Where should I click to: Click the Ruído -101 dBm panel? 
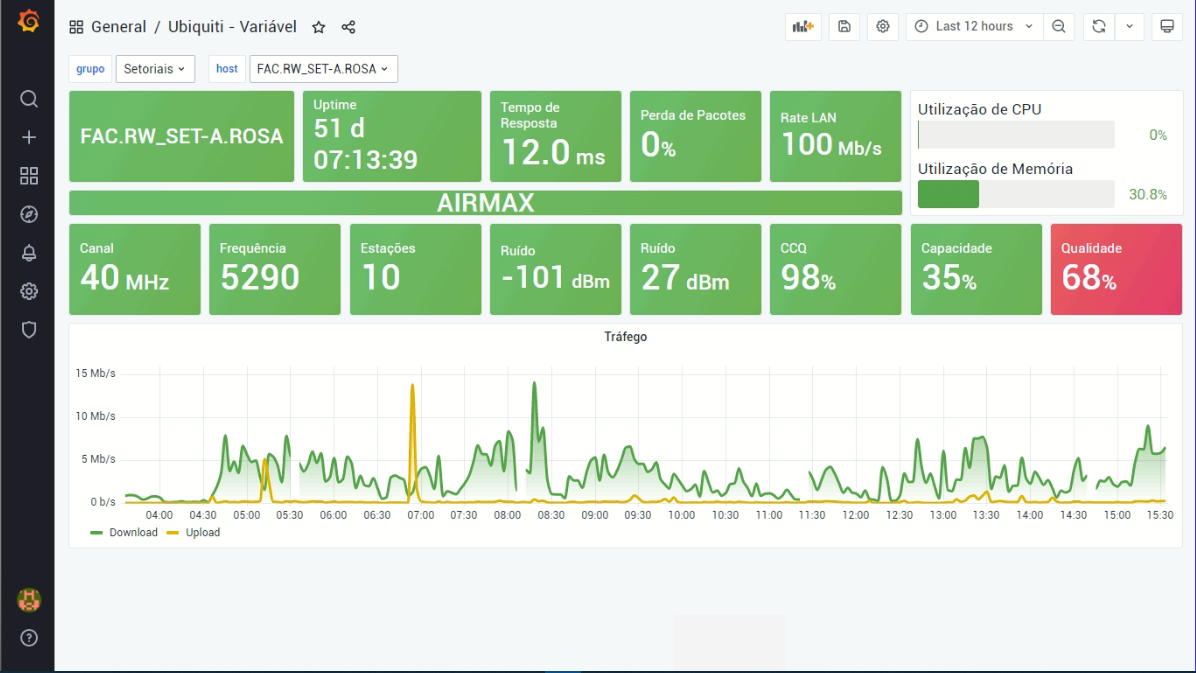[x=555, y=269]
